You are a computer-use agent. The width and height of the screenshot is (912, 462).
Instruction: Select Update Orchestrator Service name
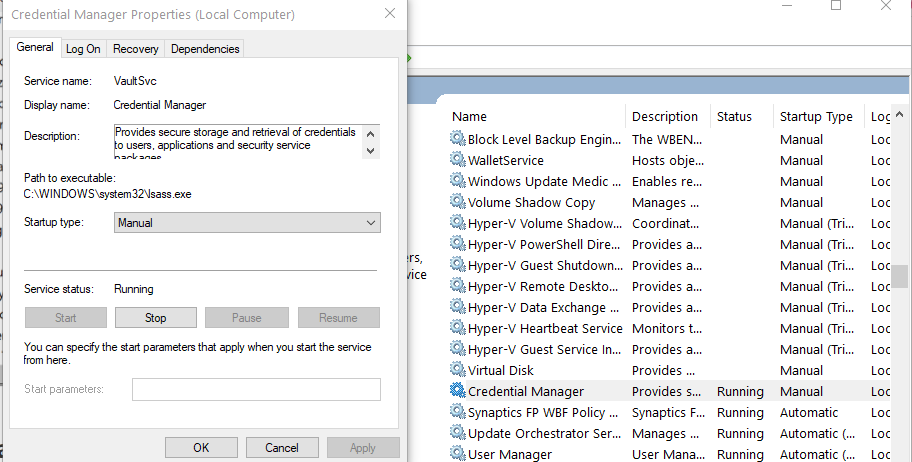pyautogui.click(x=544, y=433)
